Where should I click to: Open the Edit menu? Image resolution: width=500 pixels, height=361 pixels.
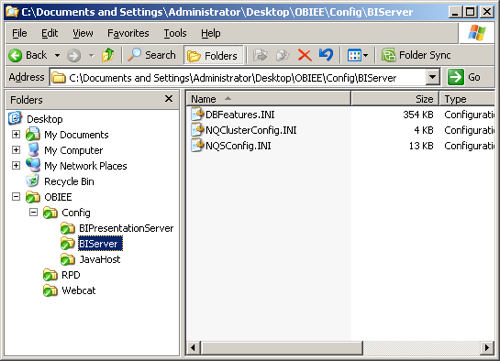(x=49, y=33)
